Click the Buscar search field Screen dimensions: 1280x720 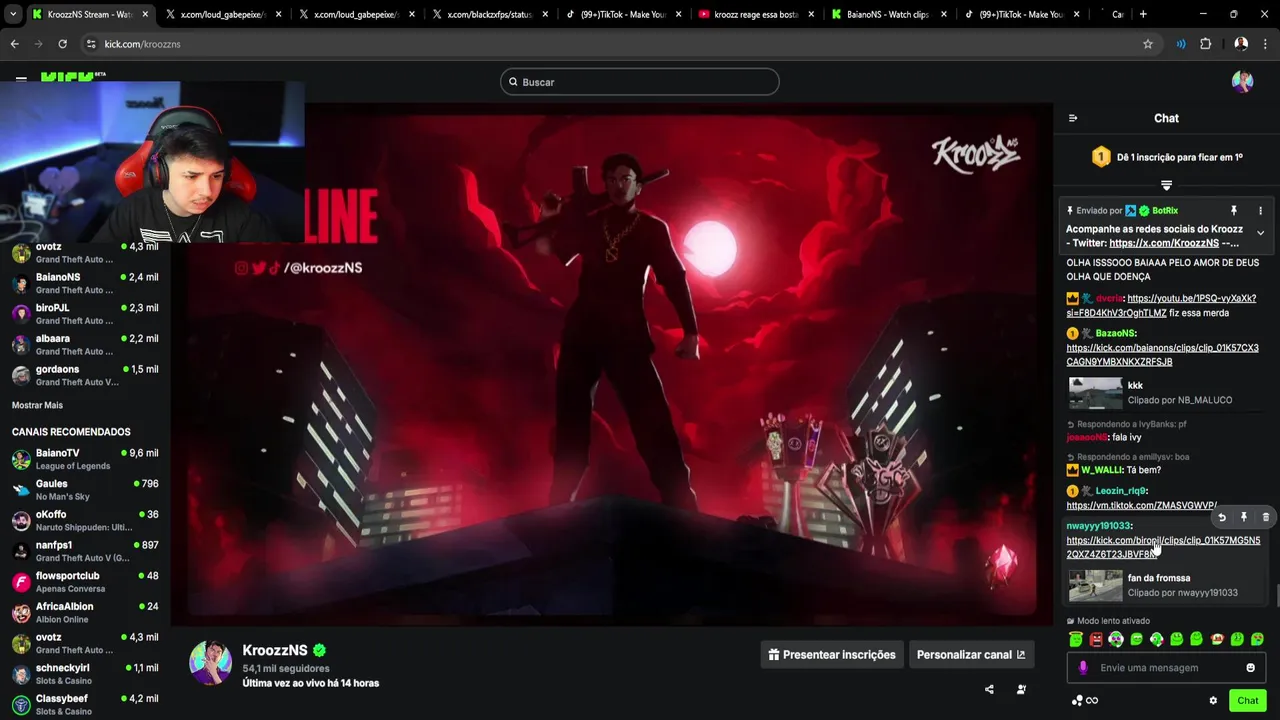[x=640, y=82]
